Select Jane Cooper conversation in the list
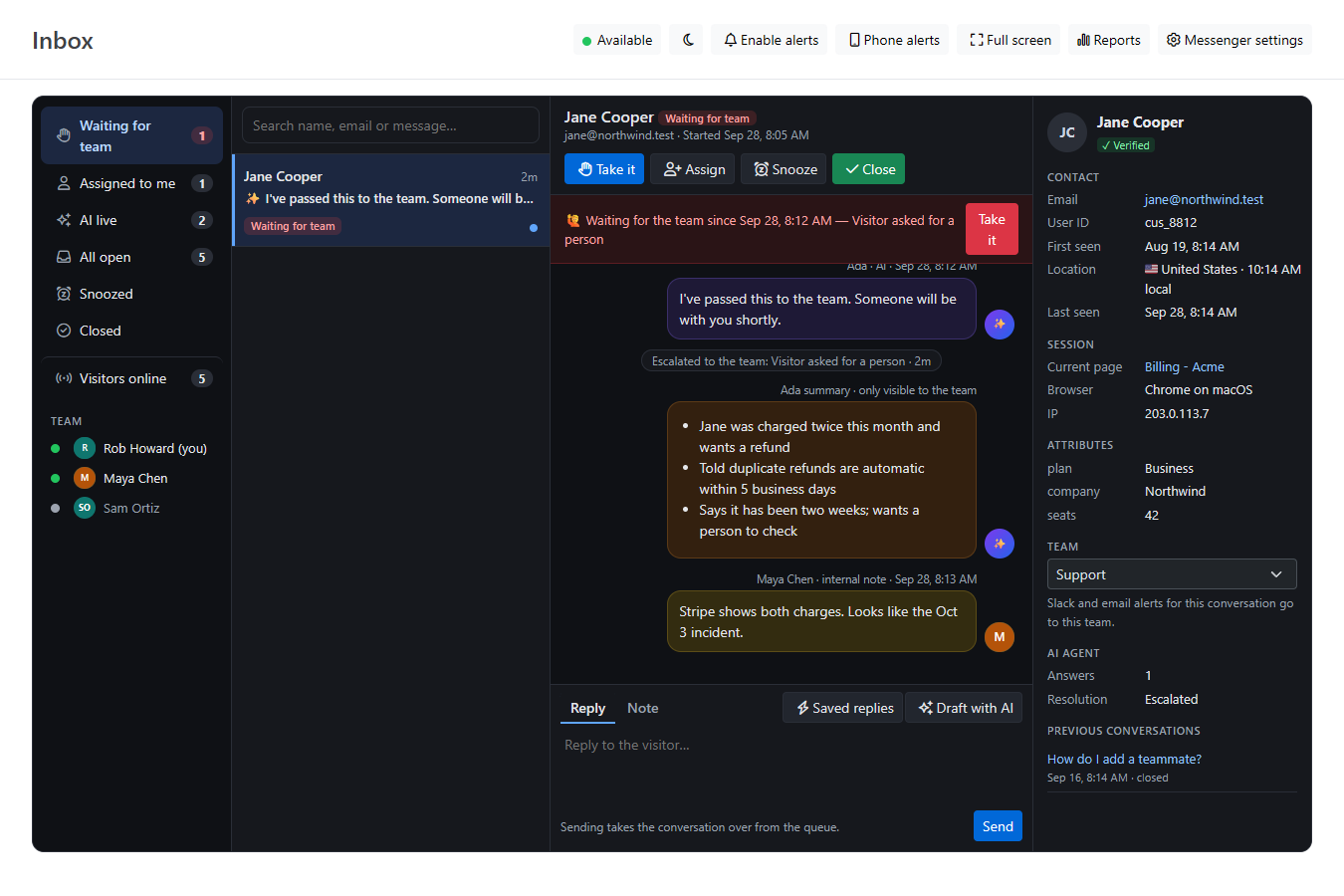This screenshot has width=1344, height=896. point(391,200)
